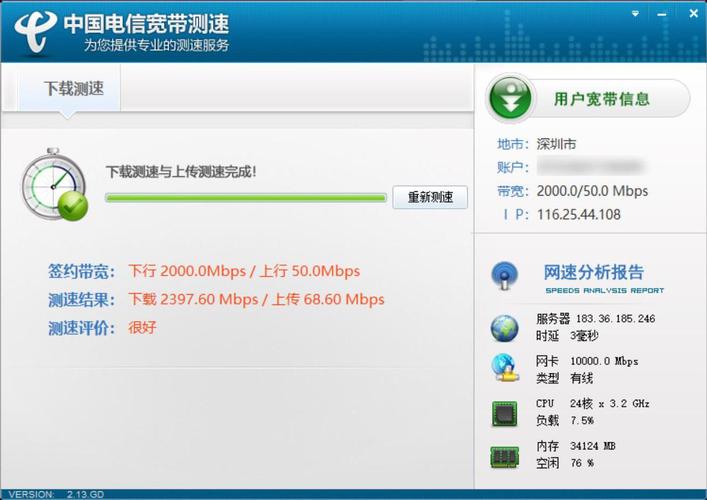Open the title bar dropdown menu arrow

(635, 14)
